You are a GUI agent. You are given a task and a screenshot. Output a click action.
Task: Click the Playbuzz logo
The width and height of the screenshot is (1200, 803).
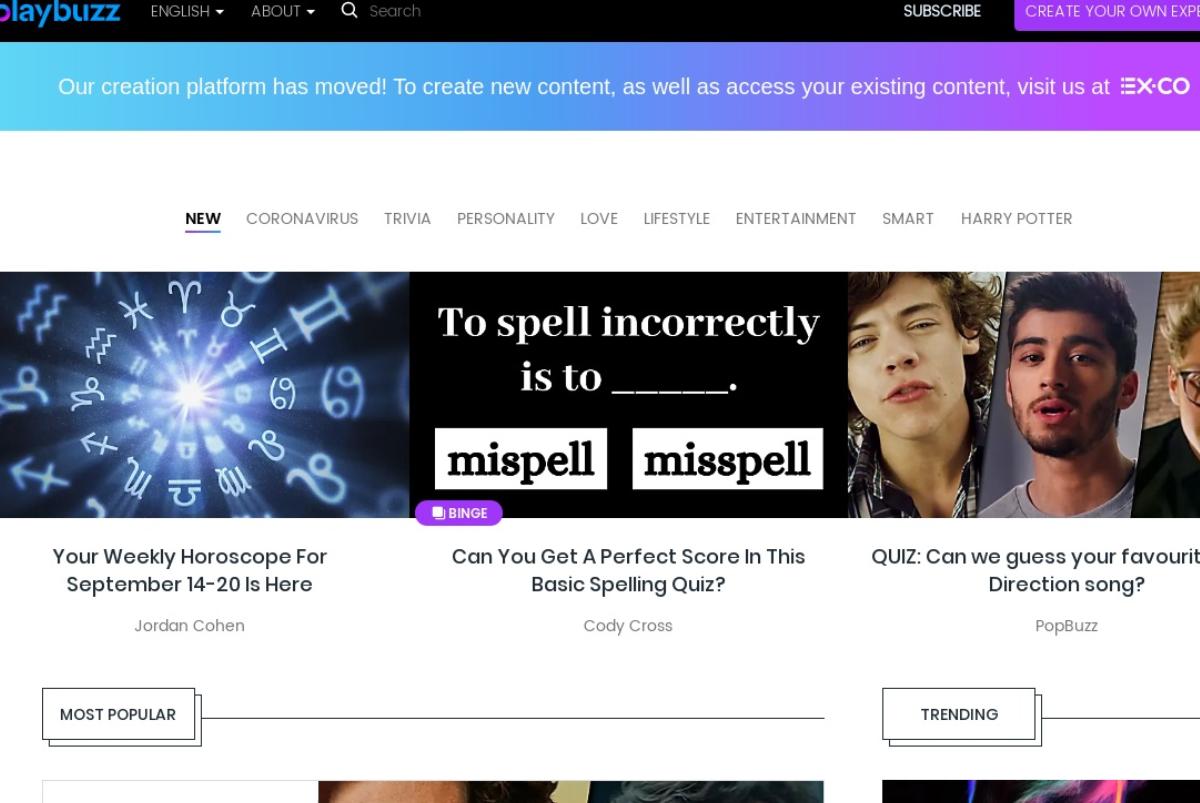(60, 12)
